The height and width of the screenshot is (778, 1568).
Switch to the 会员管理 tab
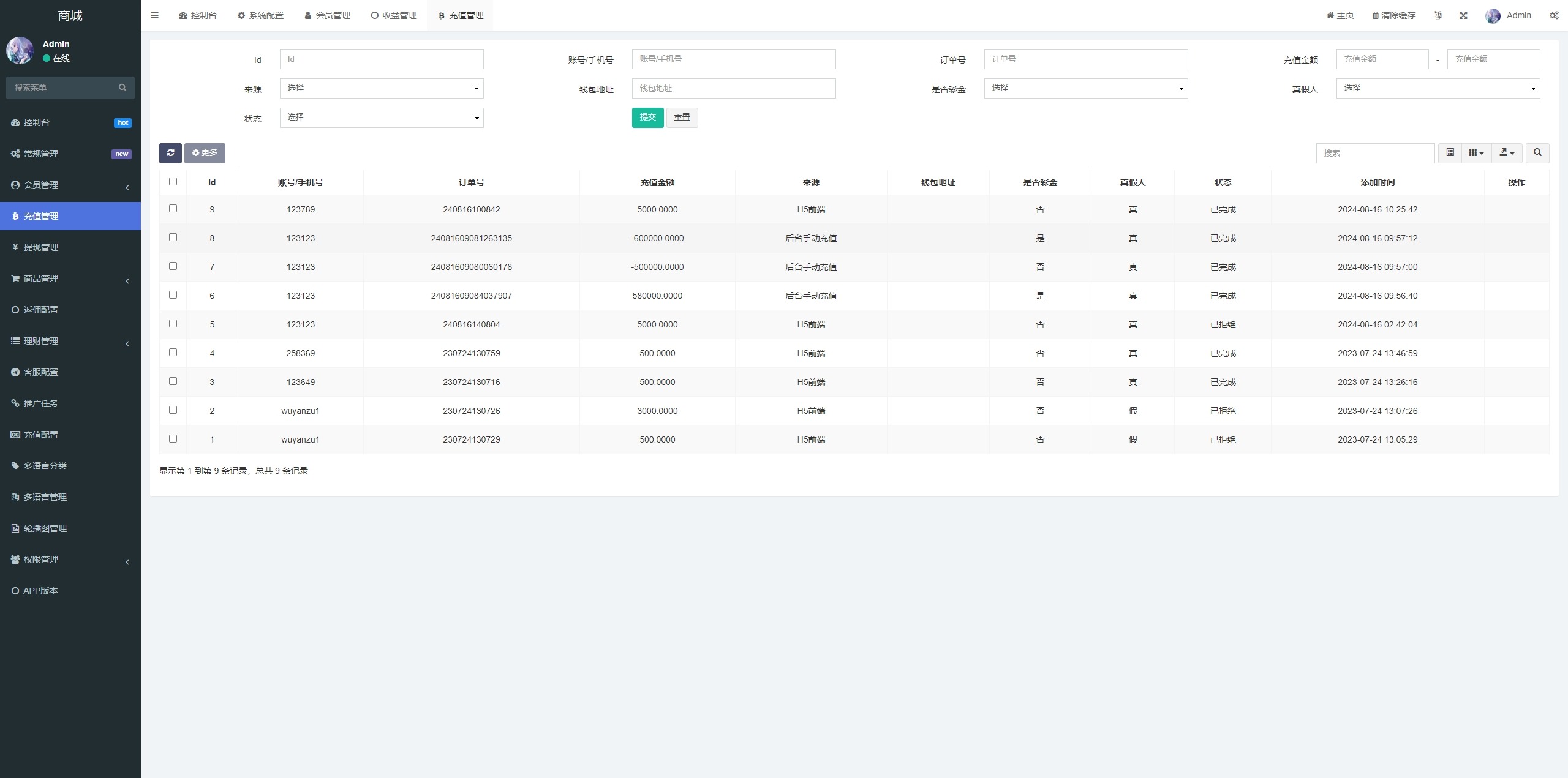[x=327, y=15]
